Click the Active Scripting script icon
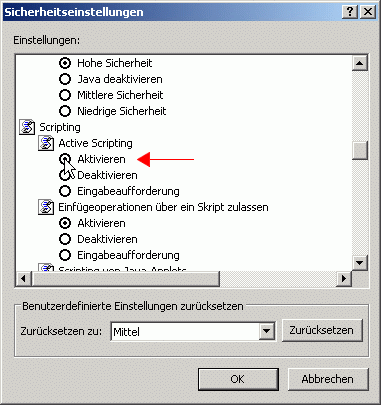The height and width of the screenshot is (405, 381). click(46, 143)
